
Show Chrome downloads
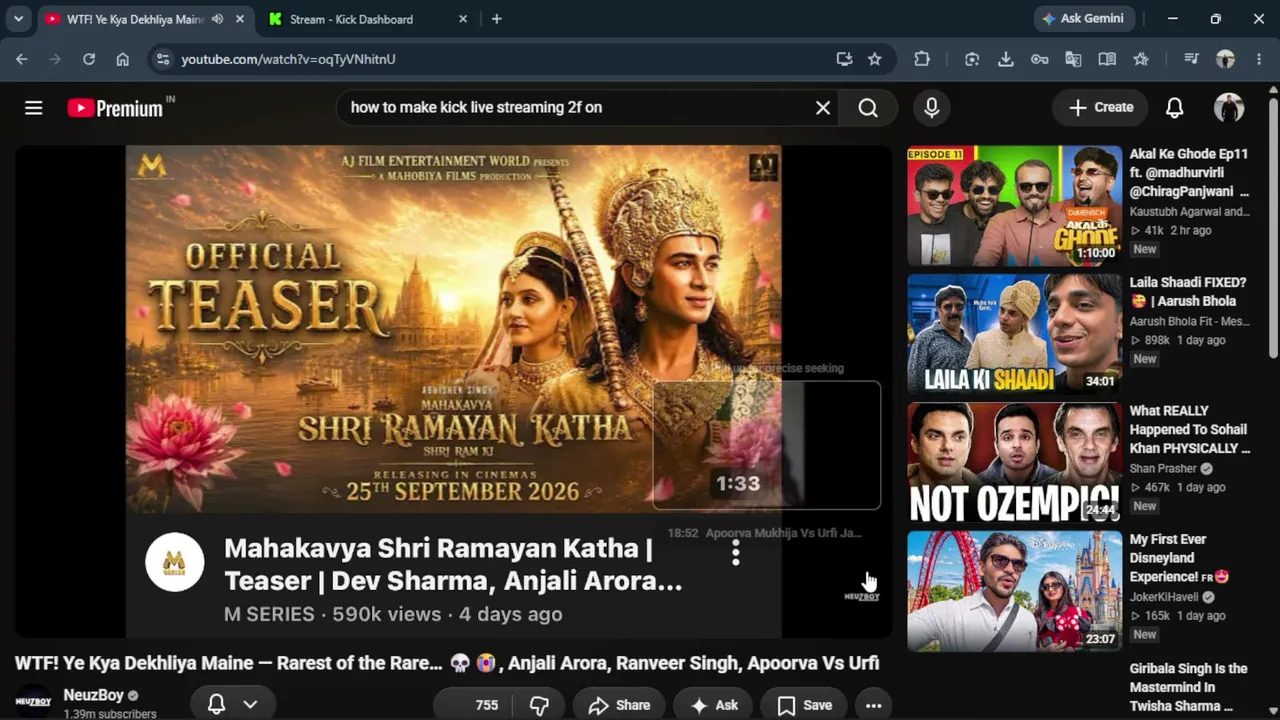click(x=1006, y=59)
